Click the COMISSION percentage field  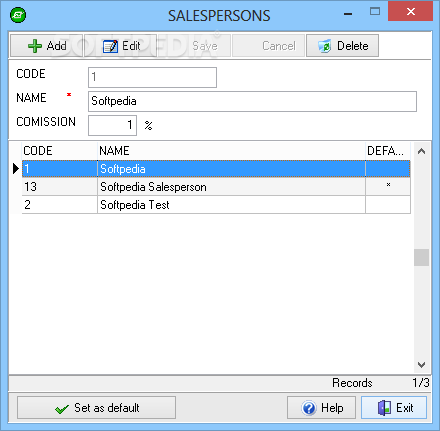112,125
